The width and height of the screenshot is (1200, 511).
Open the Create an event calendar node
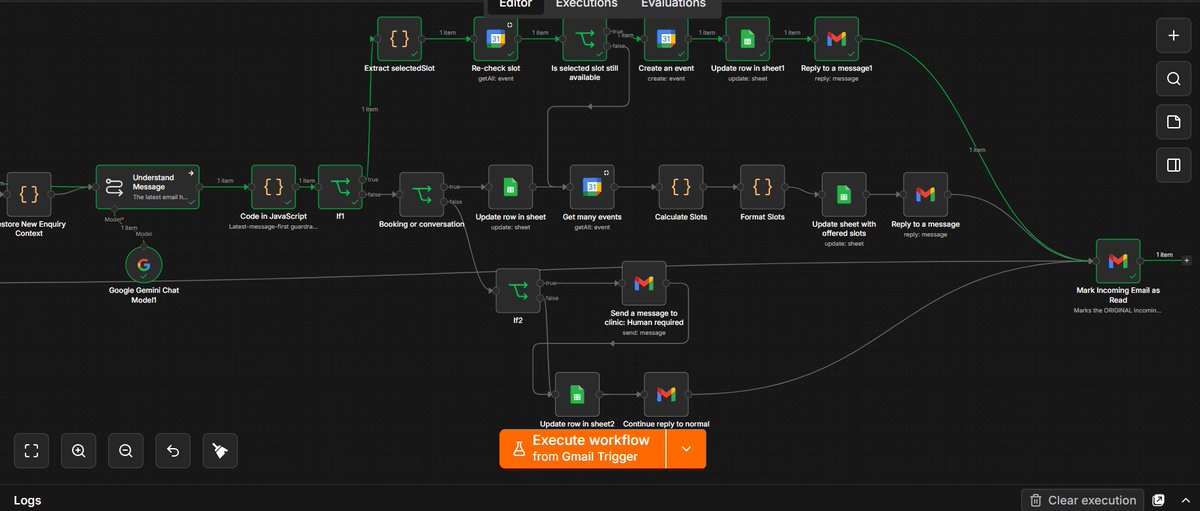click(666, 39)
